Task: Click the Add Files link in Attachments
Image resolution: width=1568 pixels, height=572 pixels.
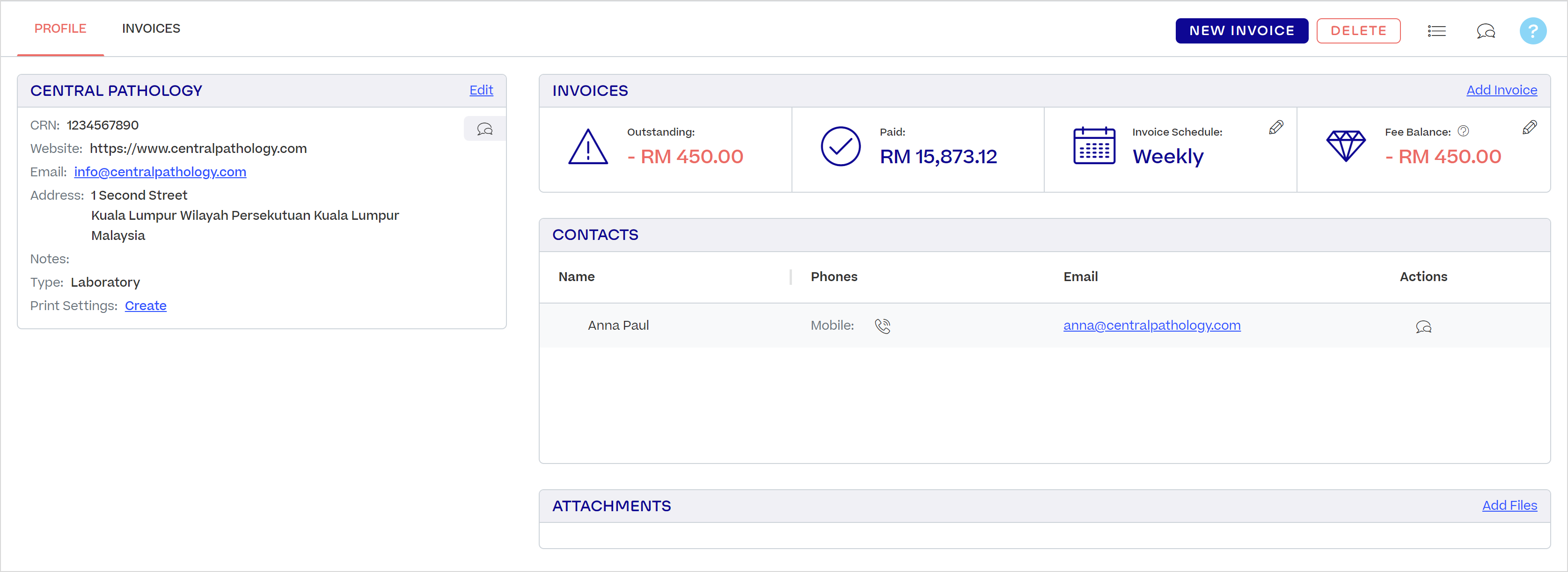Action: 1509,506
